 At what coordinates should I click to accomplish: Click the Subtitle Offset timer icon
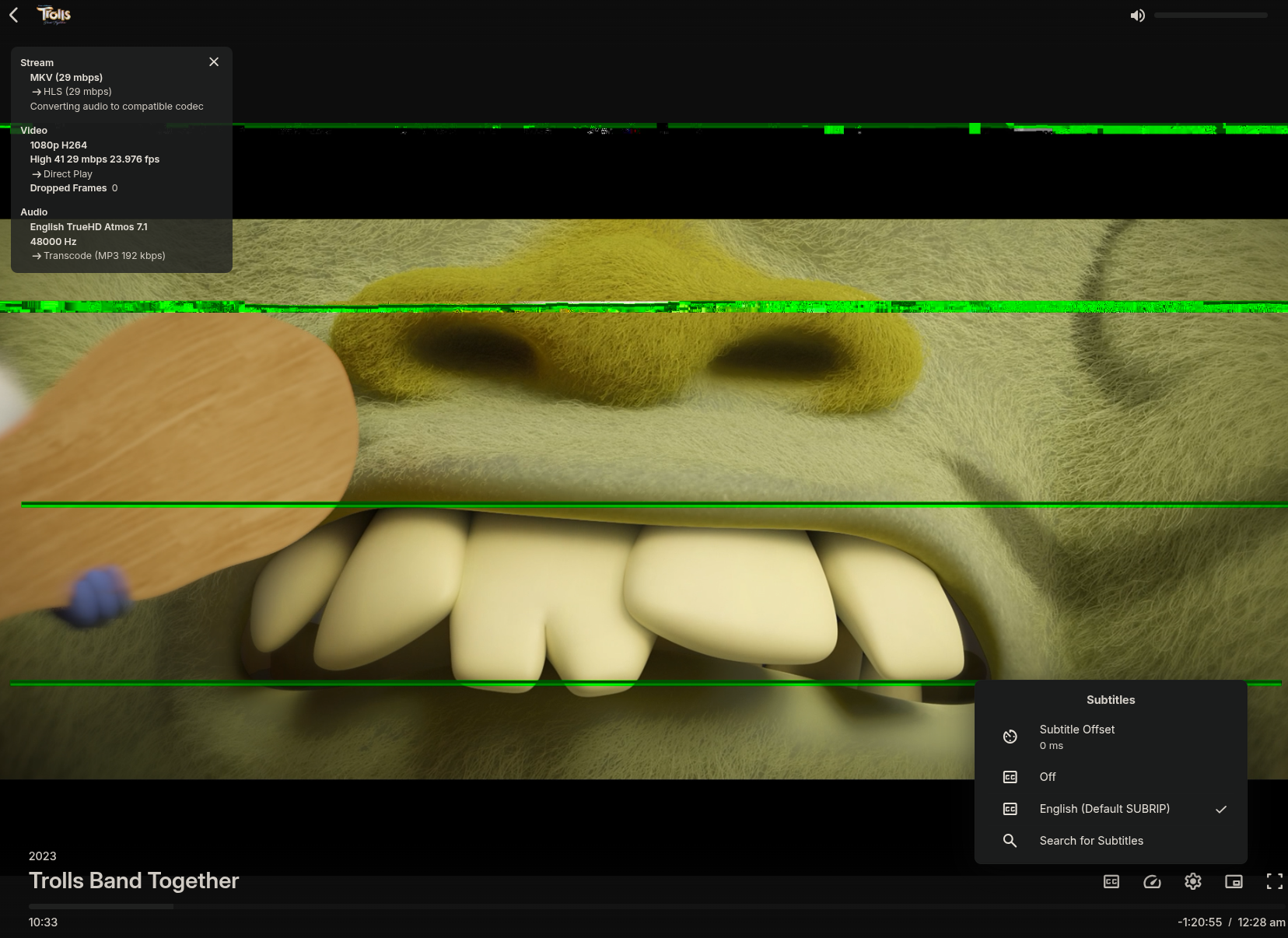(x=1010, y=737)
